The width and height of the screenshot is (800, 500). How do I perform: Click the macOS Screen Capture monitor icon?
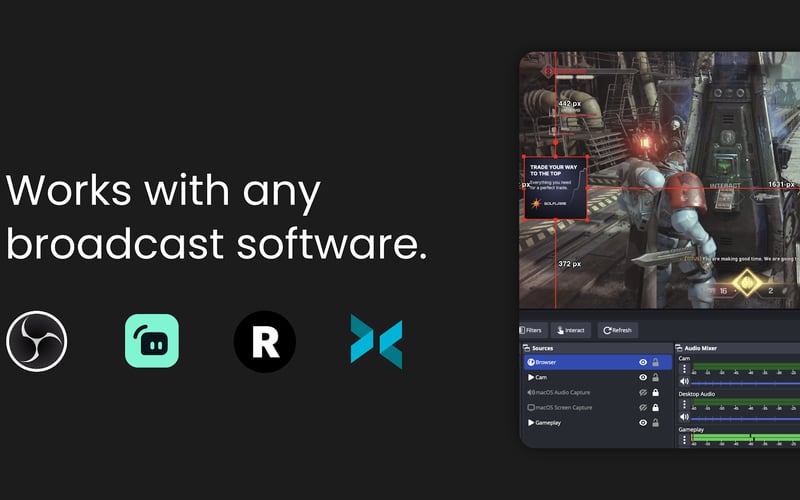pos(531,408)
